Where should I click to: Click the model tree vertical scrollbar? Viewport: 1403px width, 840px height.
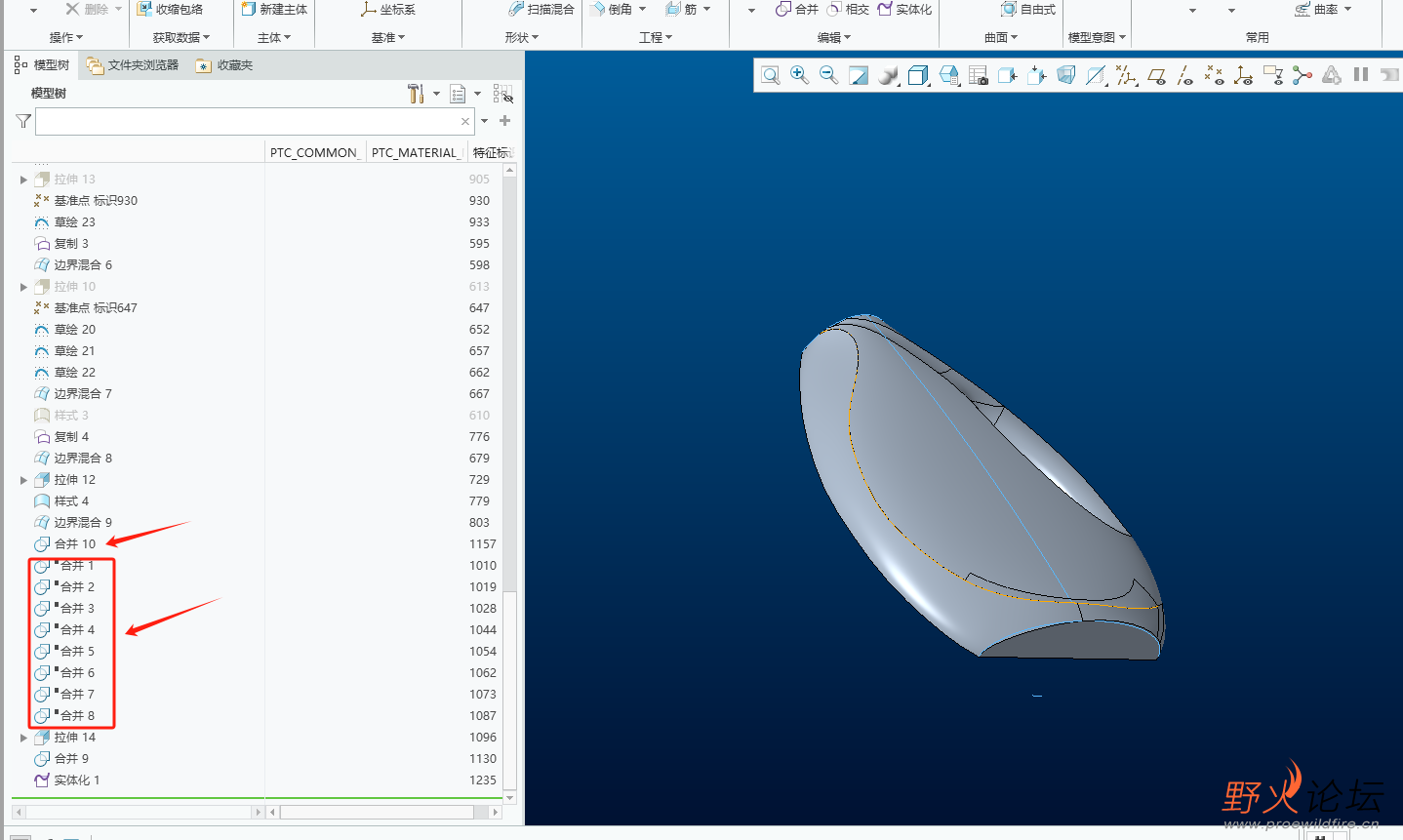point(509,390)
